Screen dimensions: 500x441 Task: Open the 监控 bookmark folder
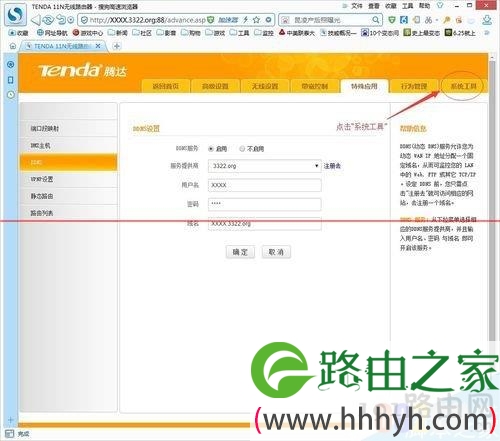coord(264,33)
